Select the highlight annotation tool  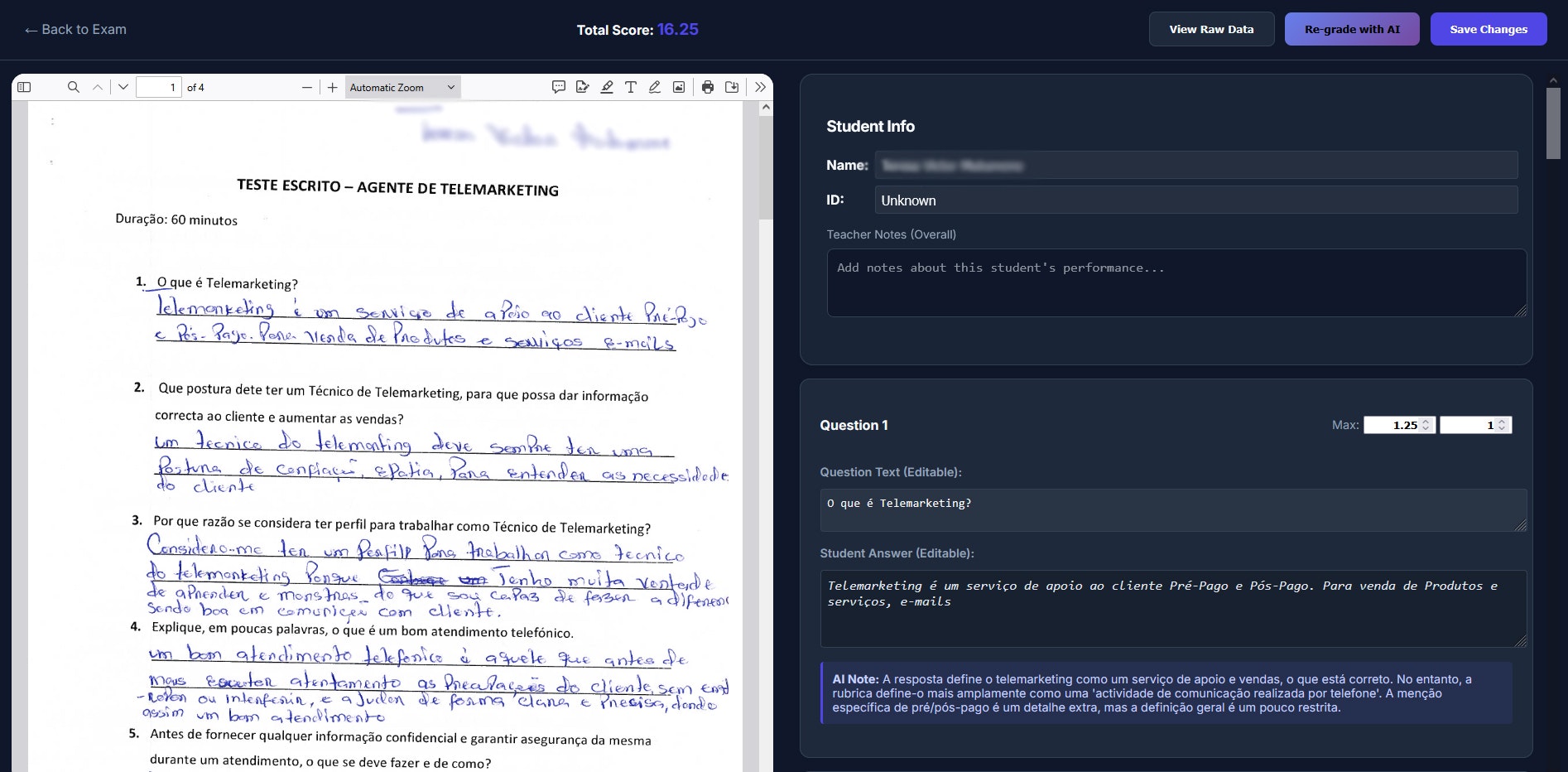(x=607, y=86)
